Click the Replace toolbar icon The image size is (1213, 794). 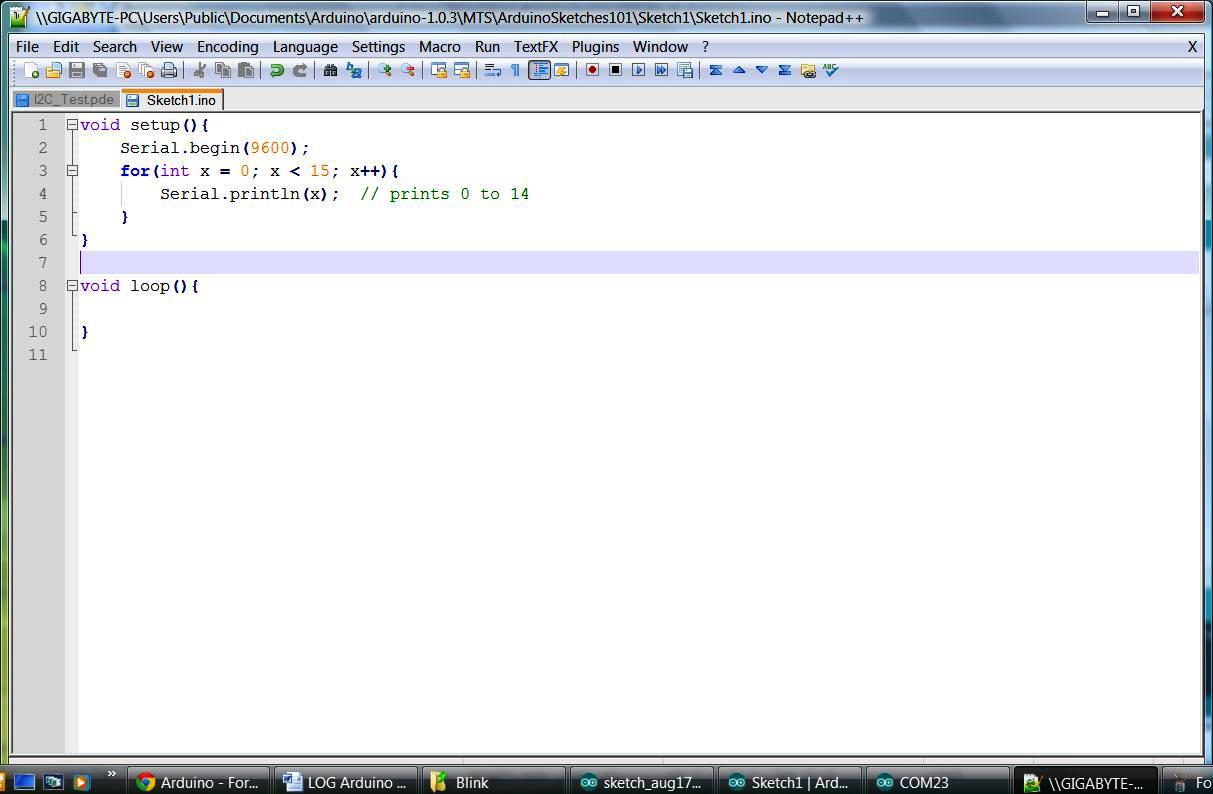(x=353, y=70)
